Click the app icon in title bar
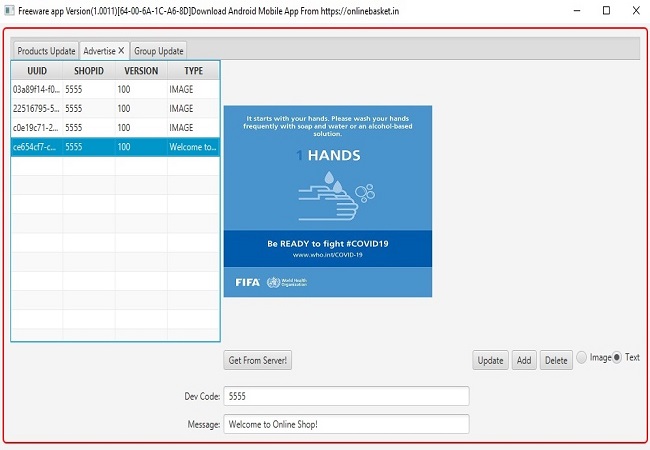Screen dimensions: 650x450 pyautogui.click(x=9, y=11)
